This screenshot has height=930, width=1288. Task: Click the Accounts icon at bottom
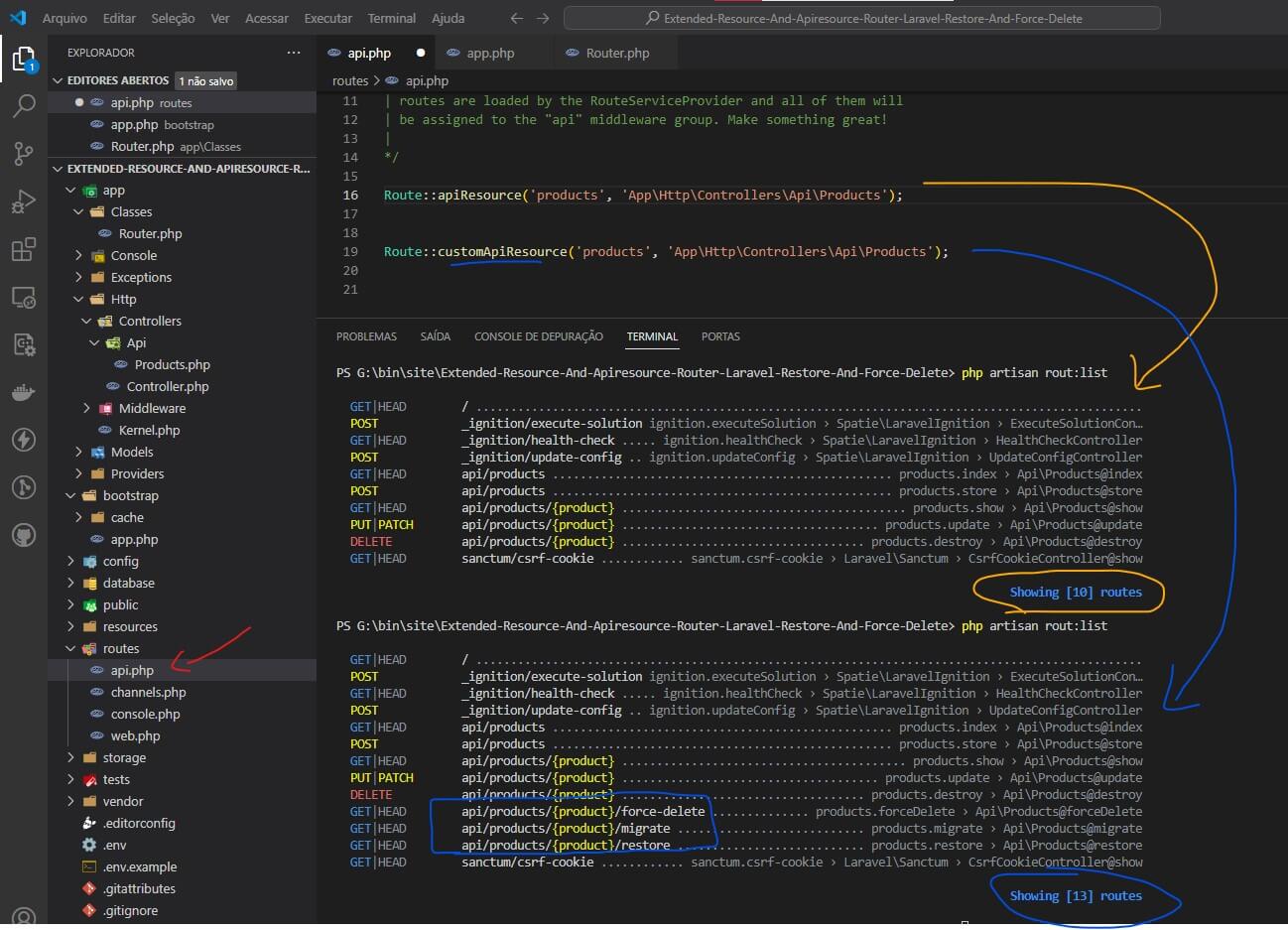point(24,917)
